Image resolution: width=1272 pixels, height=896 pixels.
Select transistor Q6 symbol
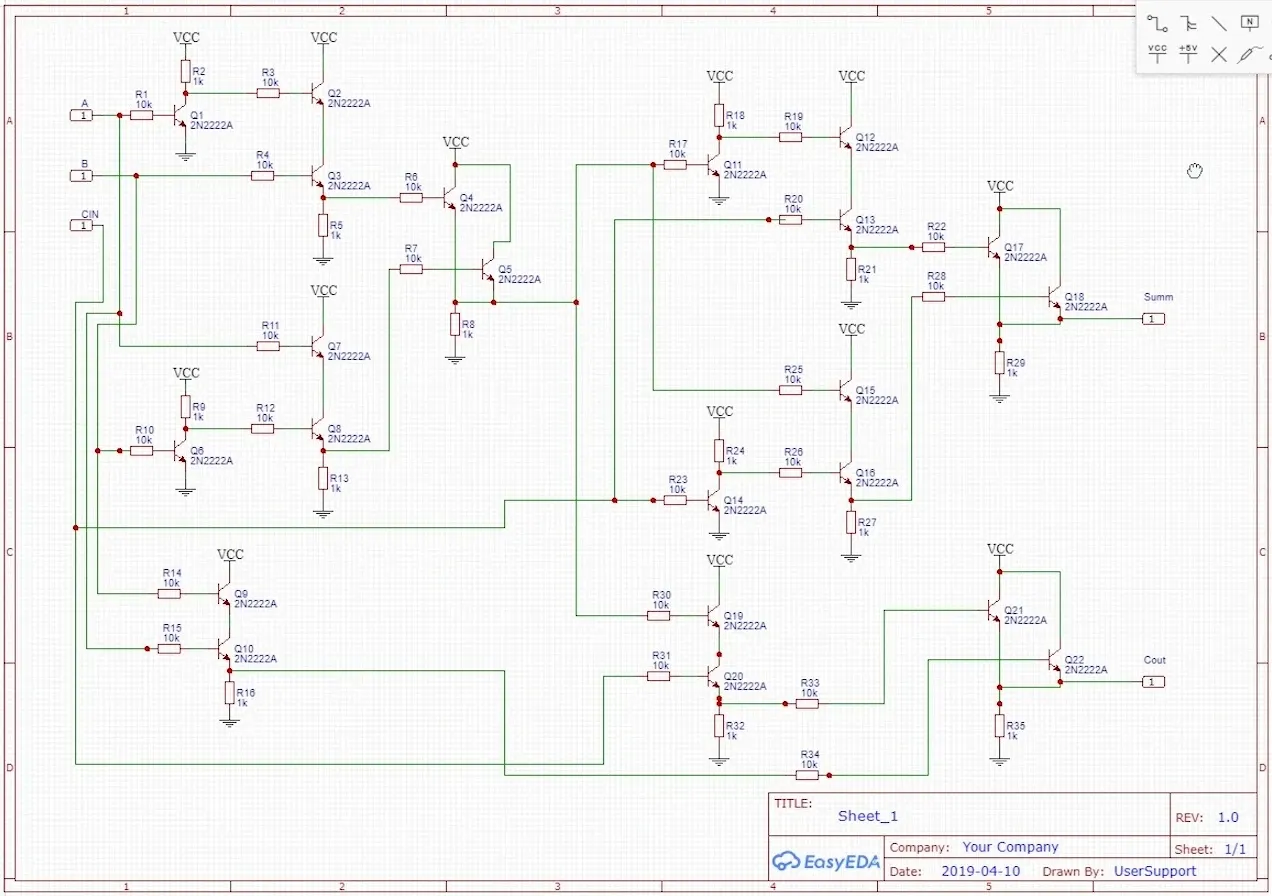pyautogui.click(x=179, y=451)
